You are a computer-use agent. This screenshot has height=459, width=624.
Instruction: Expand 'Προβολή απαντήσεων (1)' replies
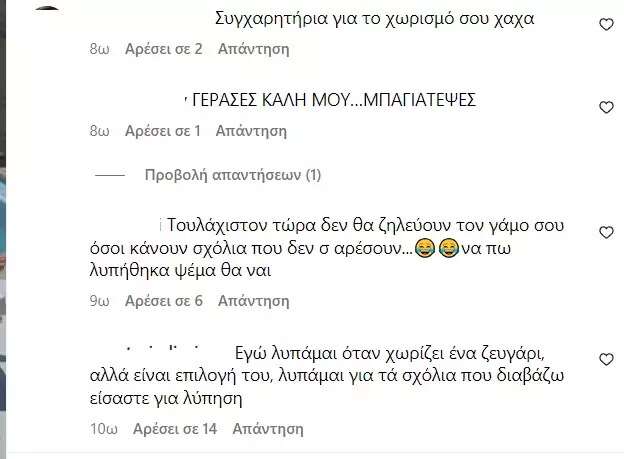tap(233, 175)
